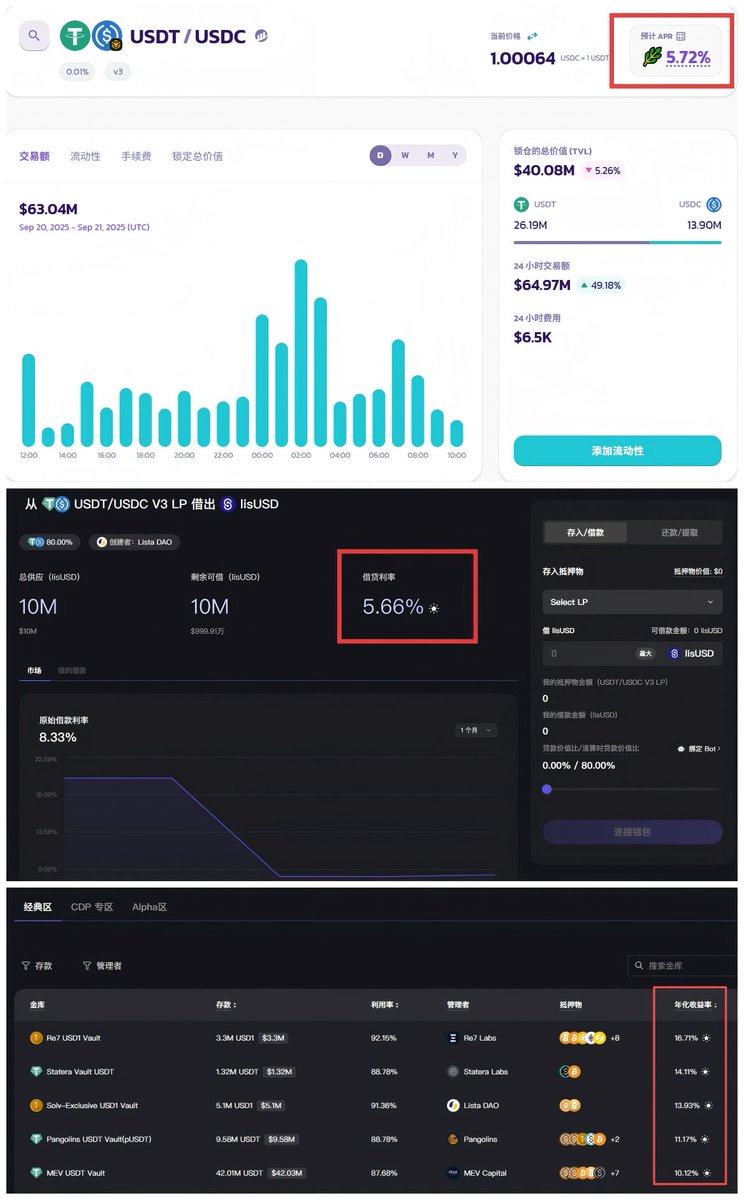Viewport: 744px width, 1200px height.
Task: Click the search icon in 搜索金库 box
Action: point(639,966)
